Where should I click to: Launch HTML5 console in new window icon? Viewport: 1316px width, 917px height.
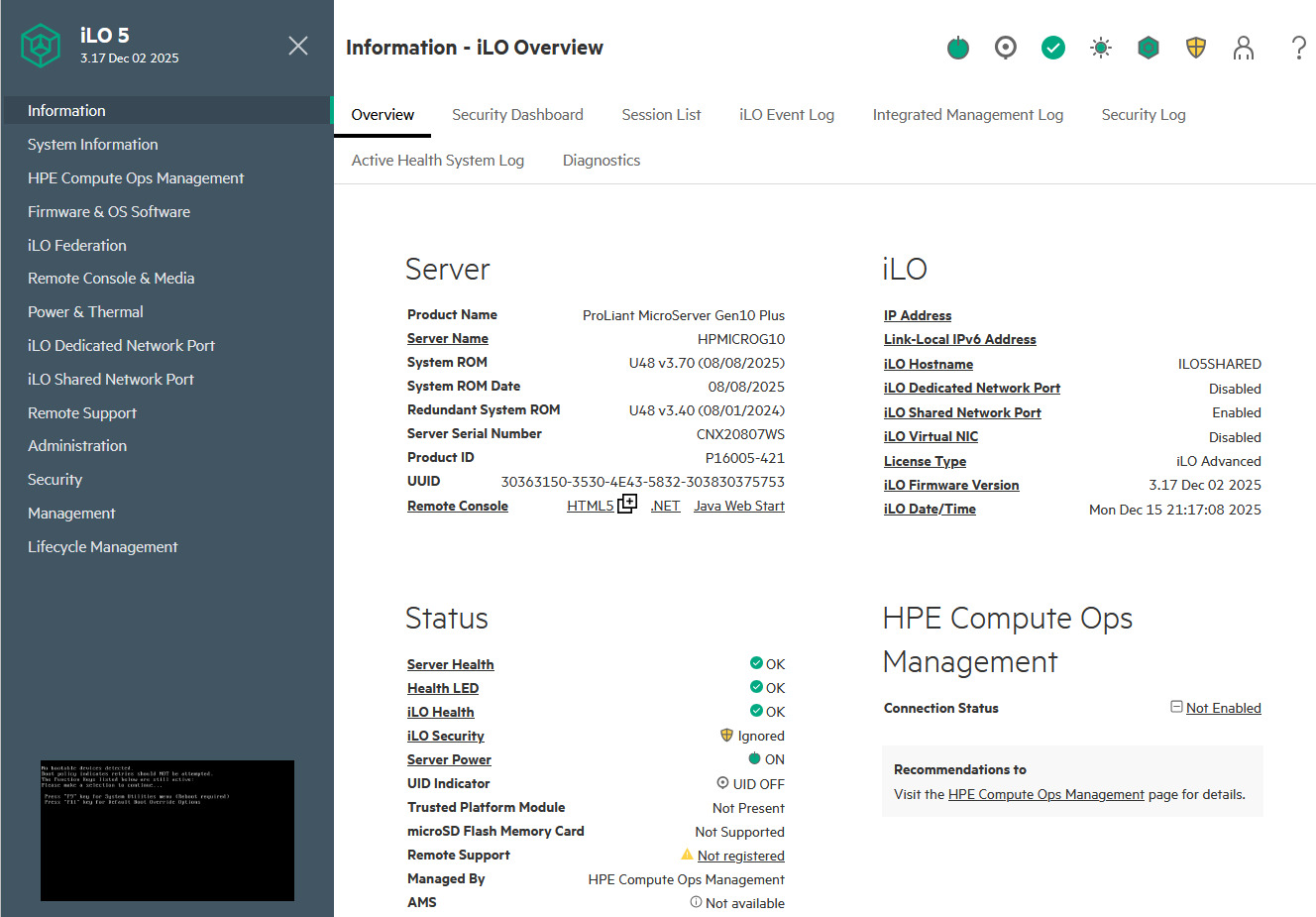click(627, 505)
